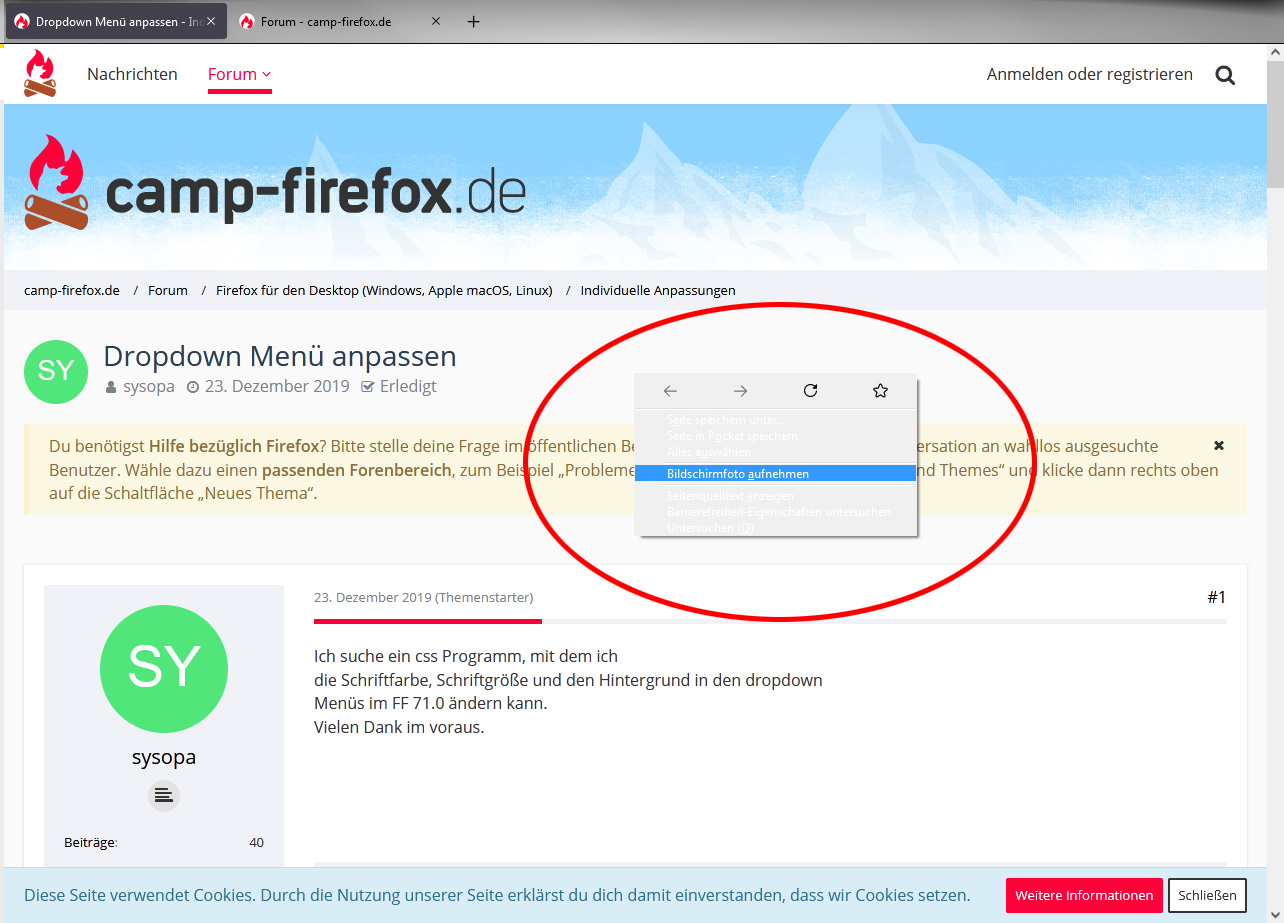Click the 'Beiträge:' count row for sysopa
Screen dimensions: 1284x923
164,842
